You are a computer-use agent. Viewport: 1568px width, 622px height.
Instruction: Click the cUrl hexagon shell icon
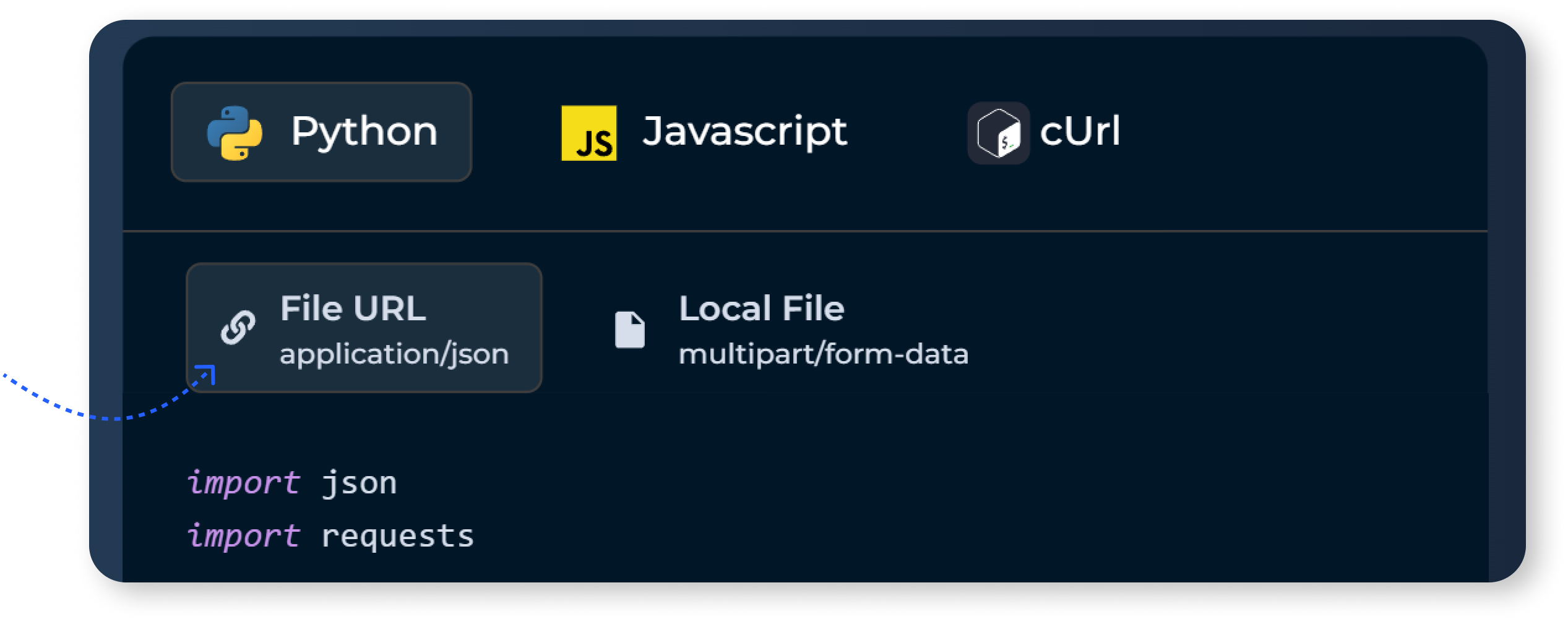[x=999, y=131]
